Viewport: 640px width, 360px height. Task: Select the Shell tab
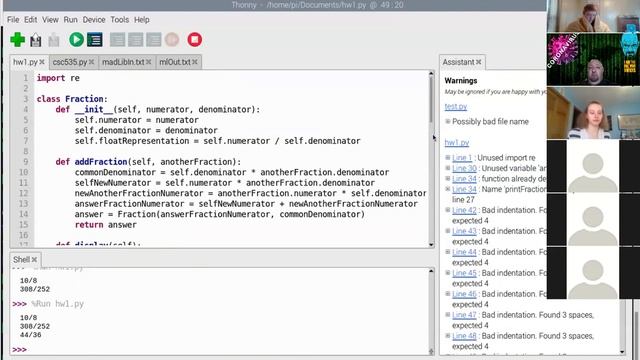coord(21,260)
